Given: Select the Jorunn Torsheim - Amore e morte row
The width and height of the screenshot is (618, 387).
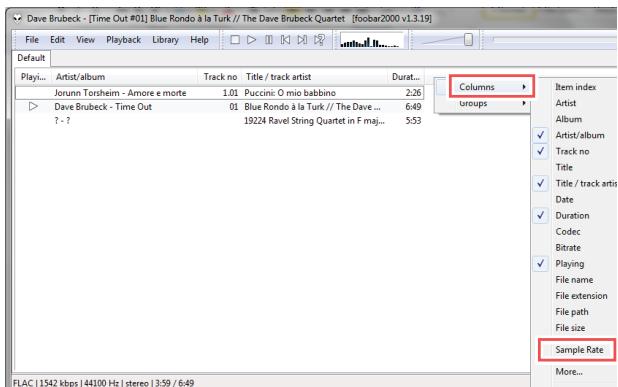Looking at the screenshot, I should click(x=220, y=93).
